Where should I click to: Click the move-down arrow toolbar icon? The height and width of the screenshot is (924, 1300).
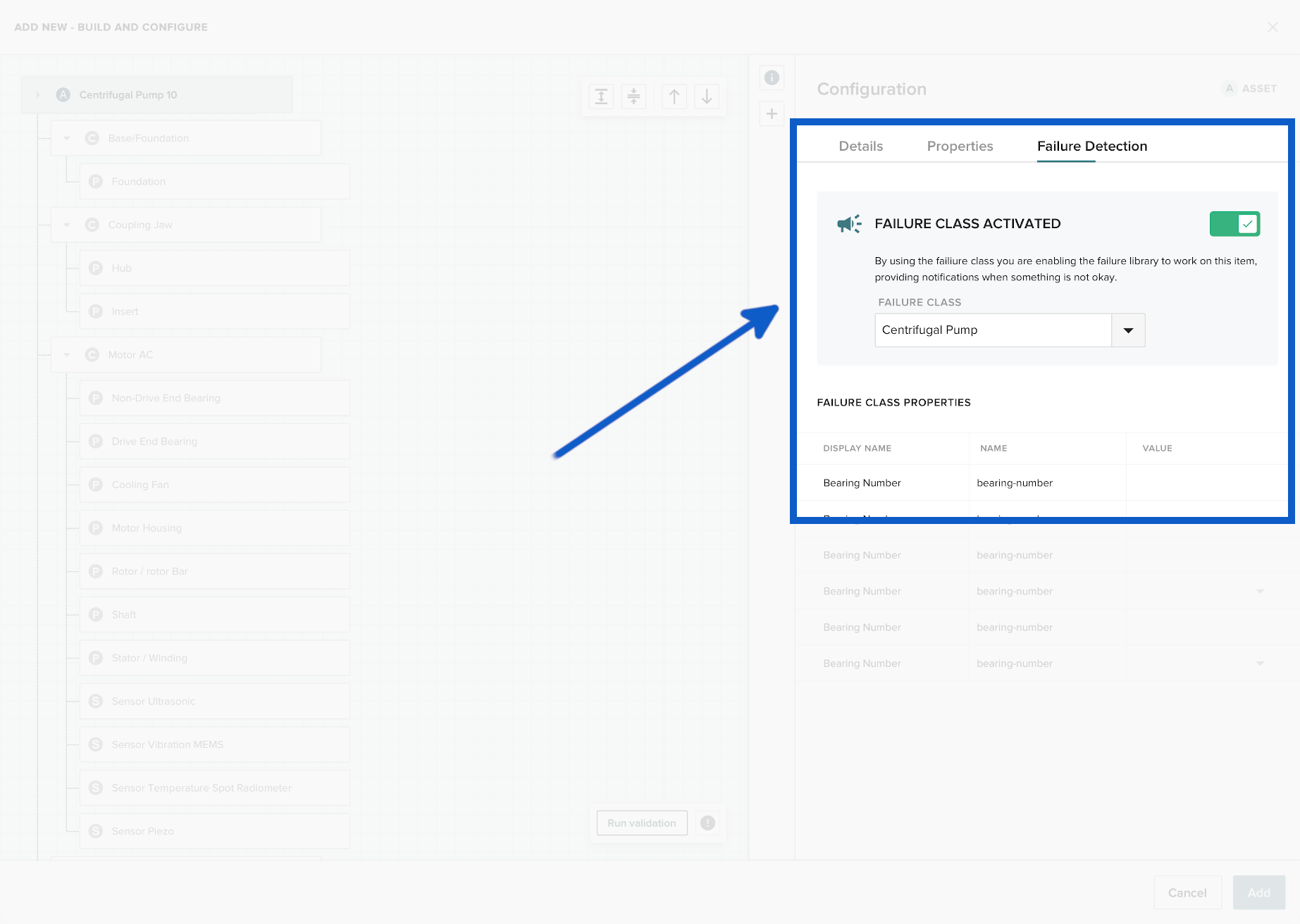707,96
